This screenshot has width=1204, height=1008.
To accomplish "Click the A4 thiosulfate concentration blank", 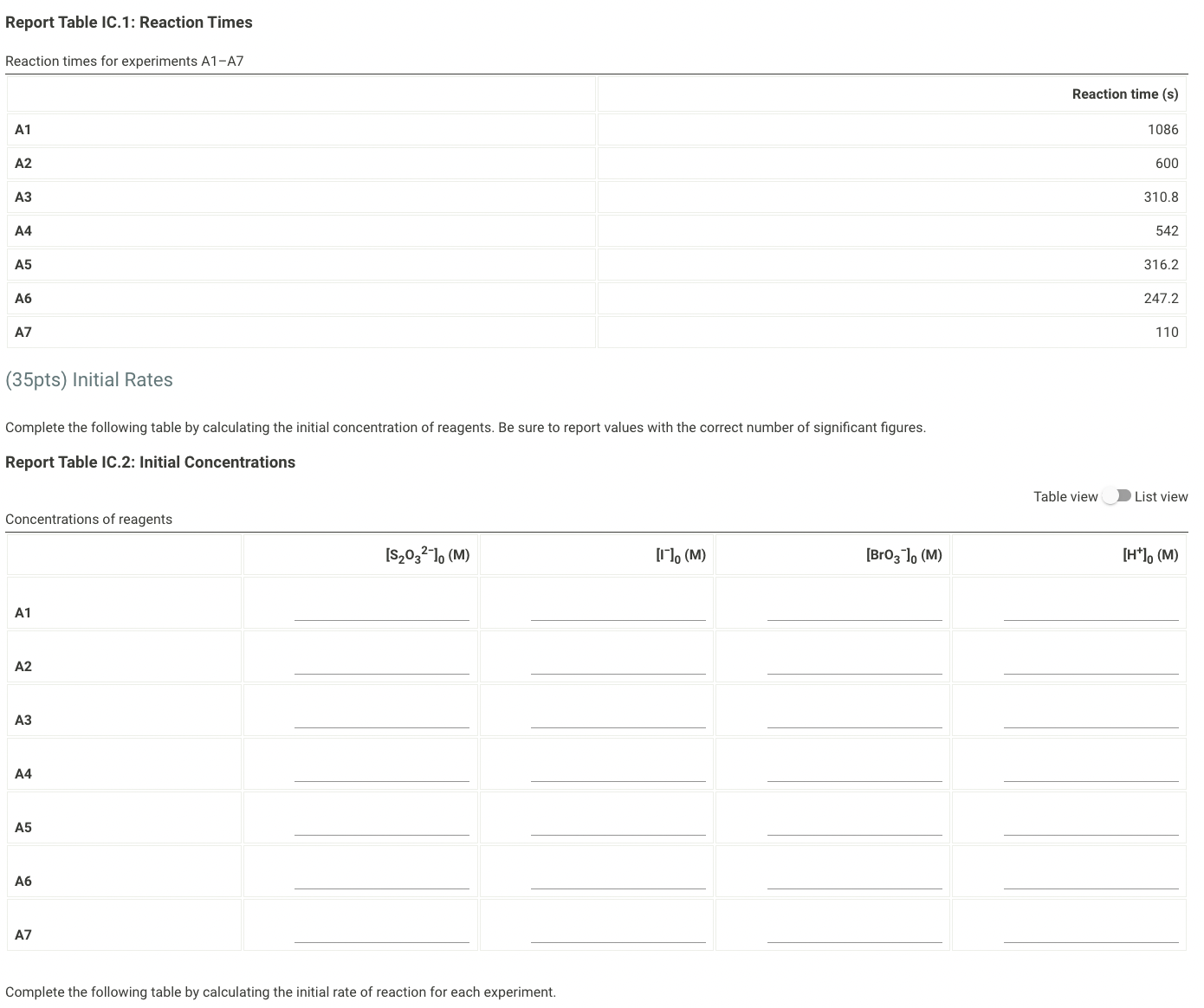I will click(x=382, y=771).
